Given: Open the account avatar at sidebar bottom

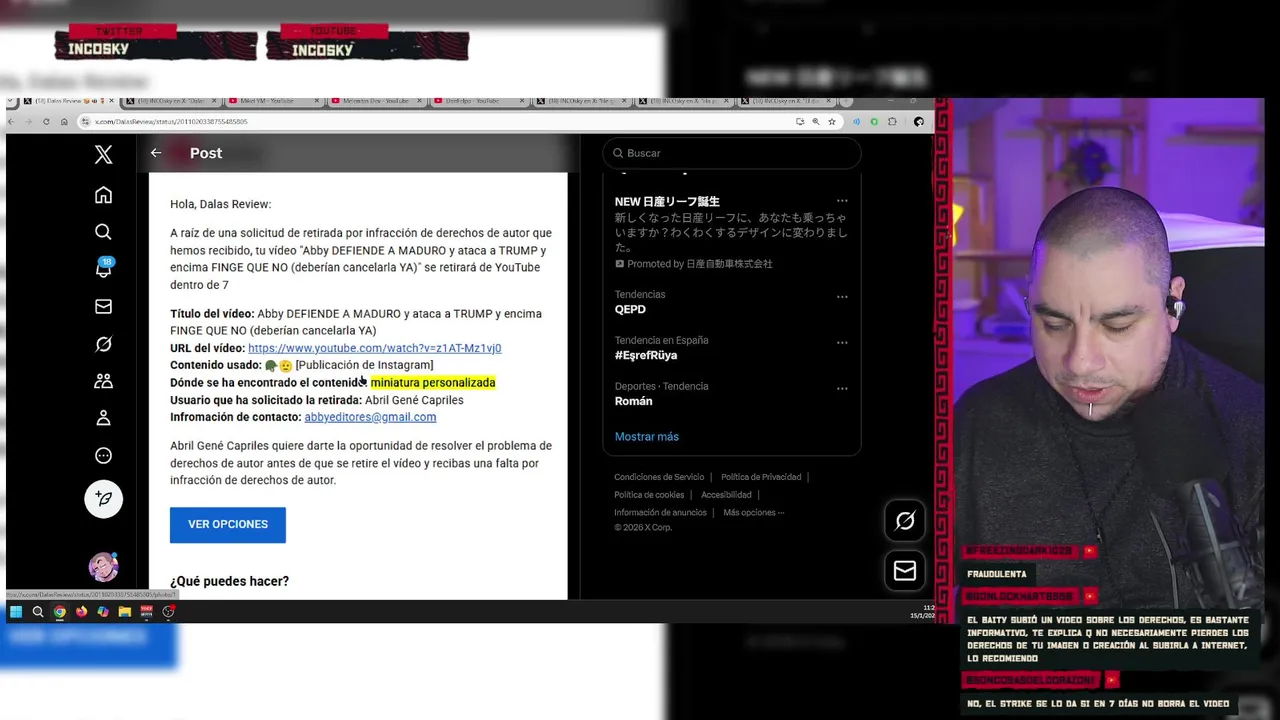Looking at the screenshot, I should tap(103, 567).
